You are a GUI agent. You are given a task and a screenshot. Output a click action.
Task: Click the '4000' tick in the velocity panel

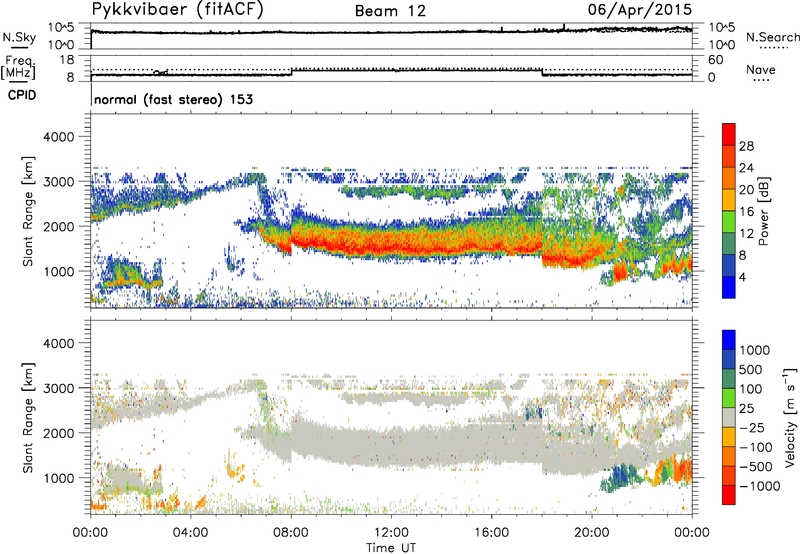59,343
